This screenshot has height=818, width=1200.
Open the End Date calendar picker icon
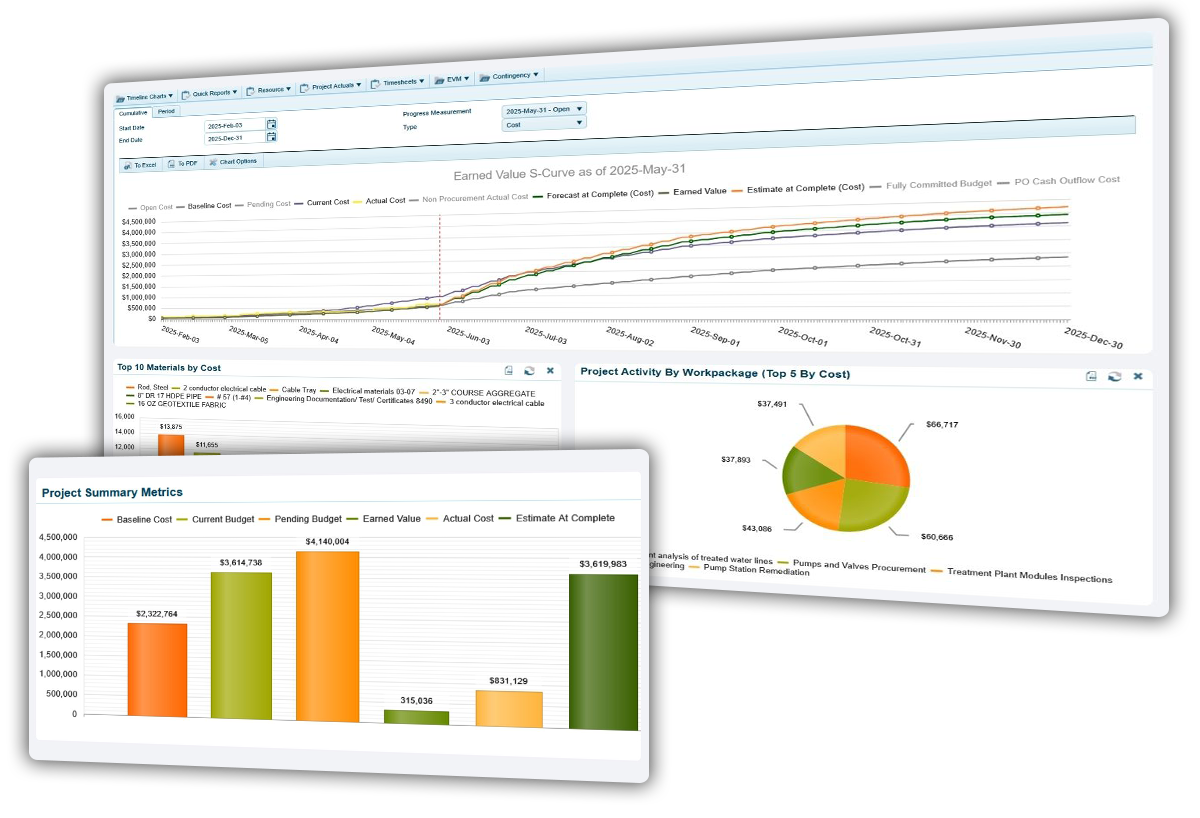[x=271, y=137]
